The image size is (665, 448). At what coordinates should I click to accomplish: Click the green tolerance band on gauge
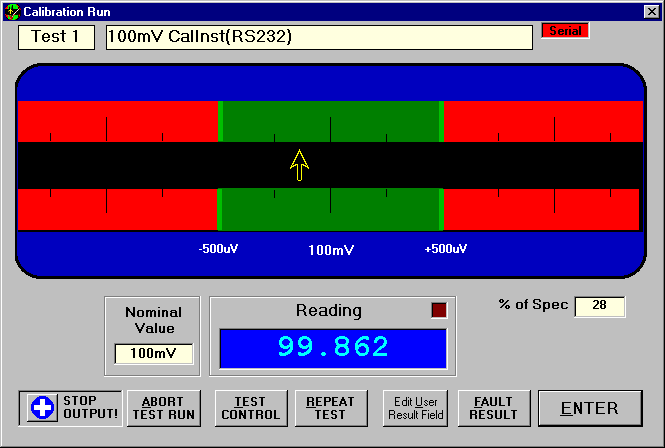330,120
